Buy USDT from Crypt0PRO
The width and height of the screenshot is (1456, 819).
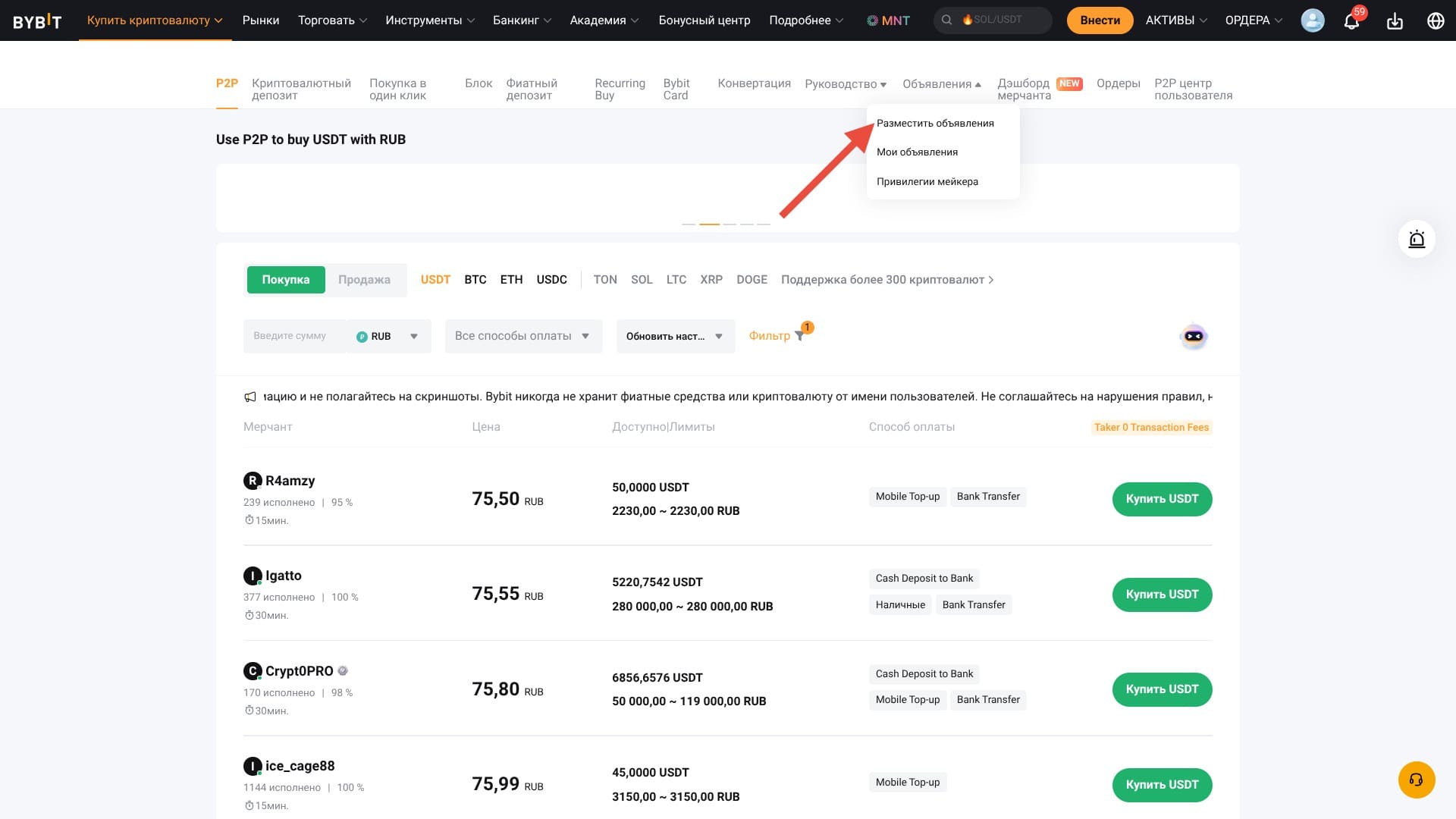[x=1162, y=689]
